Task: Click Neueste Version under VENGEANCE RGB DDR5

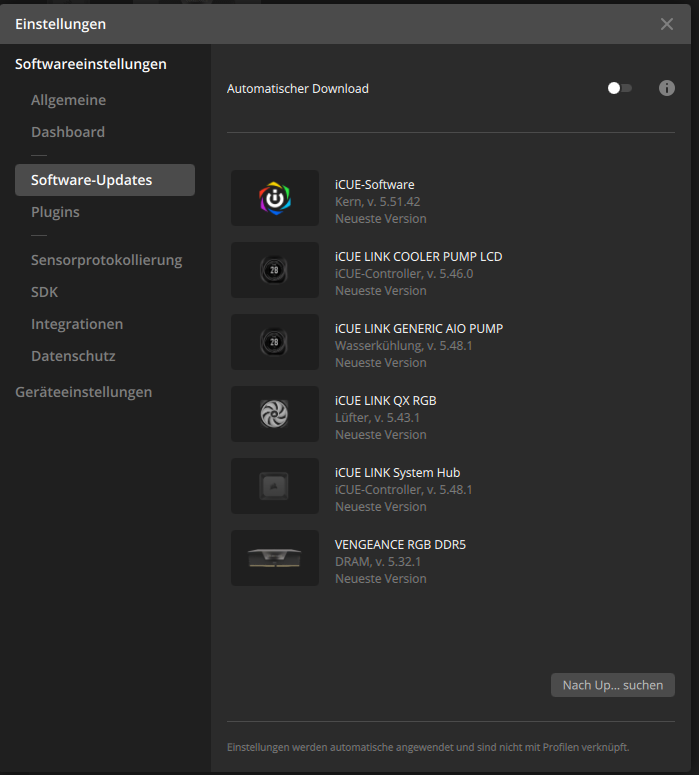Action: coord(381,579)
